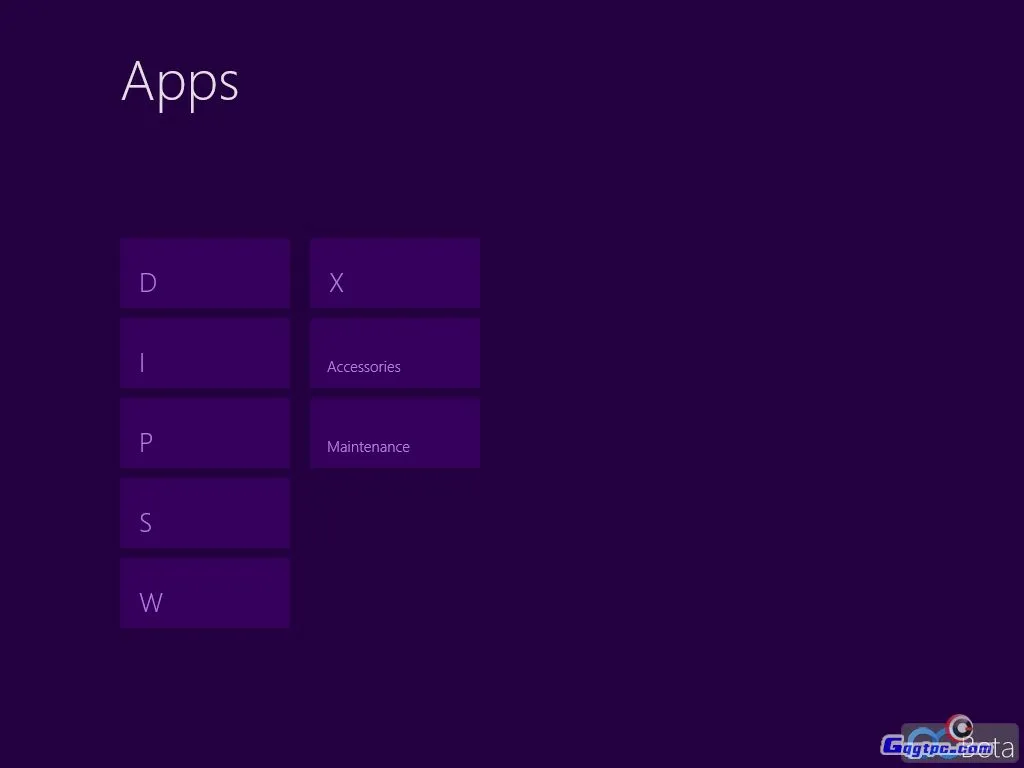
Task: Click the red circular icon above Beta
Action: click(961, 727)
